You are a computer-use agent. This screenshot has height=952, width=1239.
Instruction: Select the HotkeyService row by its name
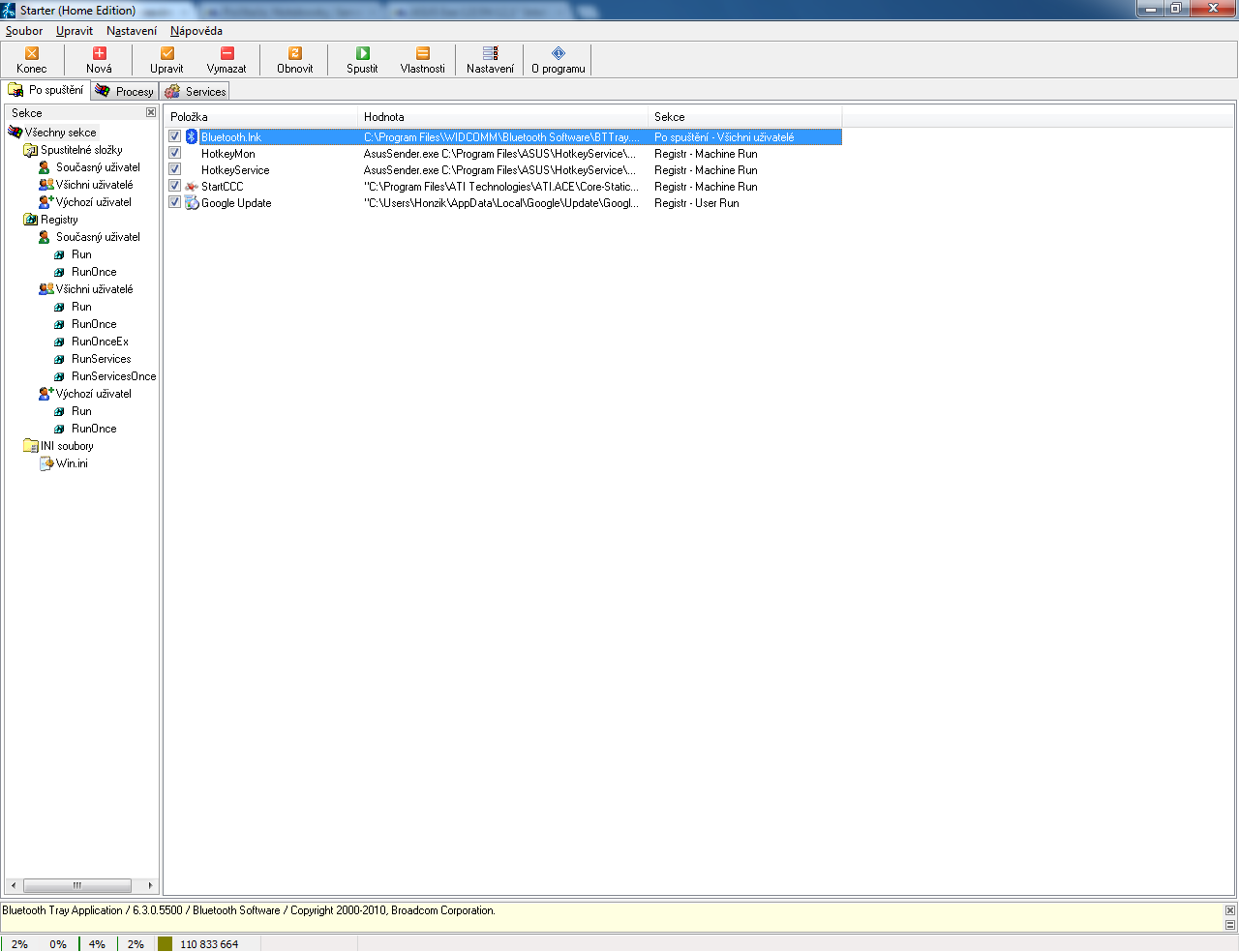235,170
